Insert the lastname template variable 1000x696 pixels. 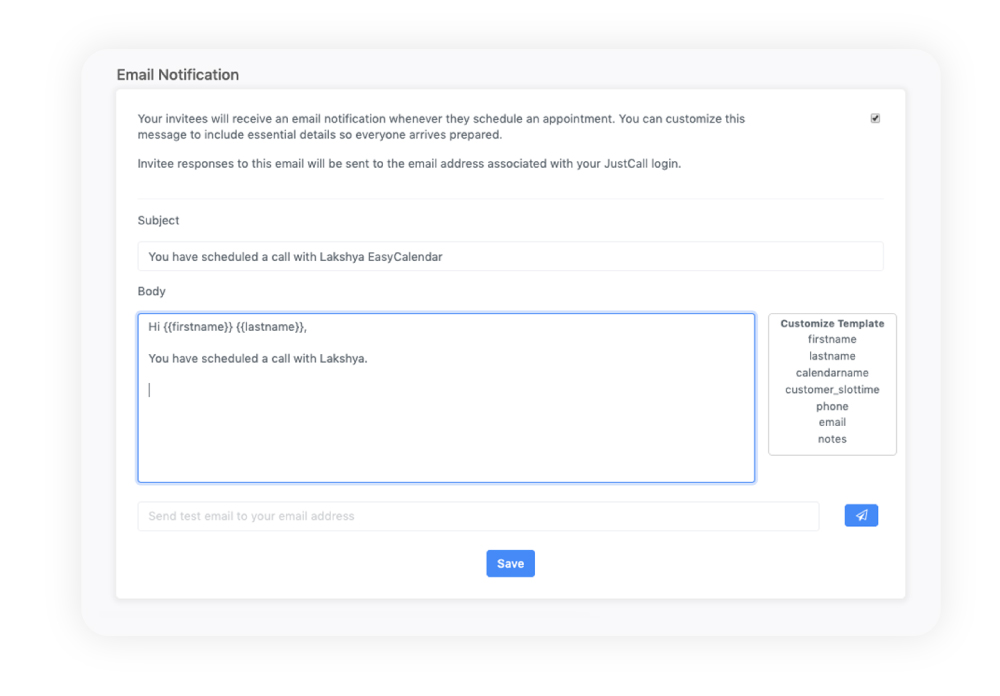[x=832, y=355]
